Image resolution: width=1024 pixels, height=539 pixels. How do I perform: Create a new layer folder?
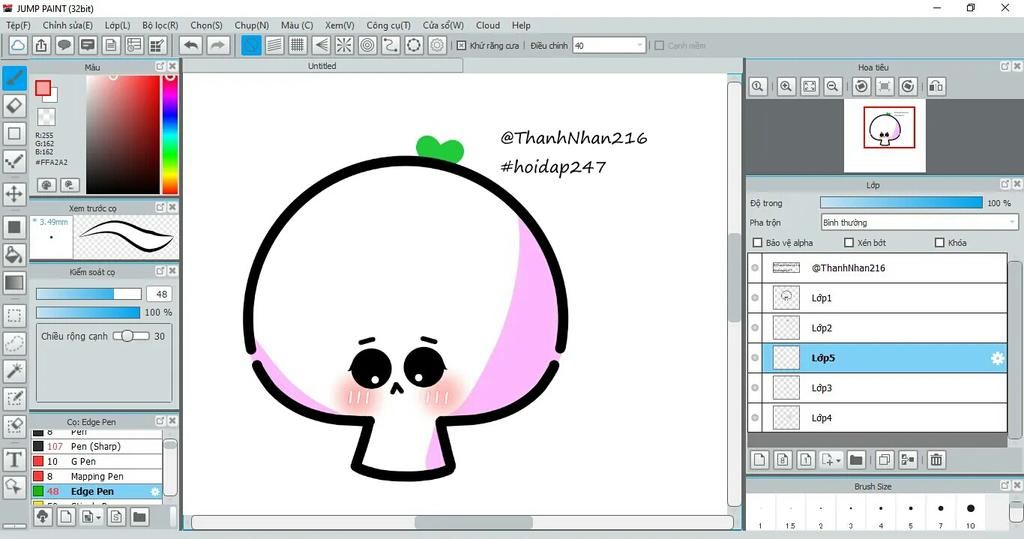(856, 460)
